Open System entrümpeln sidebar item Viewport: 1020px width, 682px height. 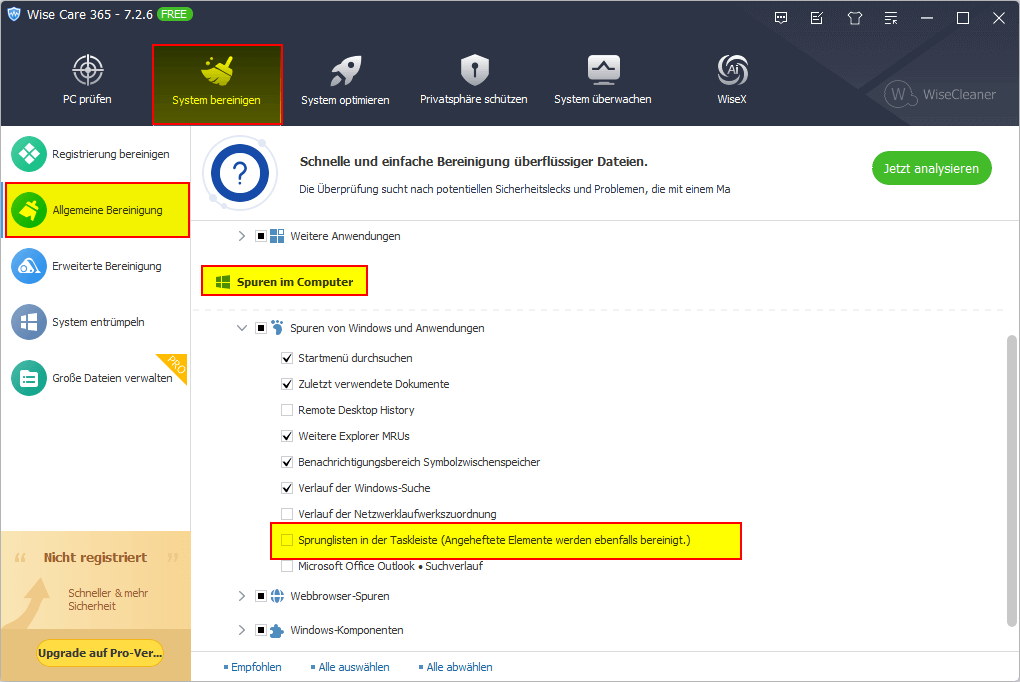tap(96, 322)
